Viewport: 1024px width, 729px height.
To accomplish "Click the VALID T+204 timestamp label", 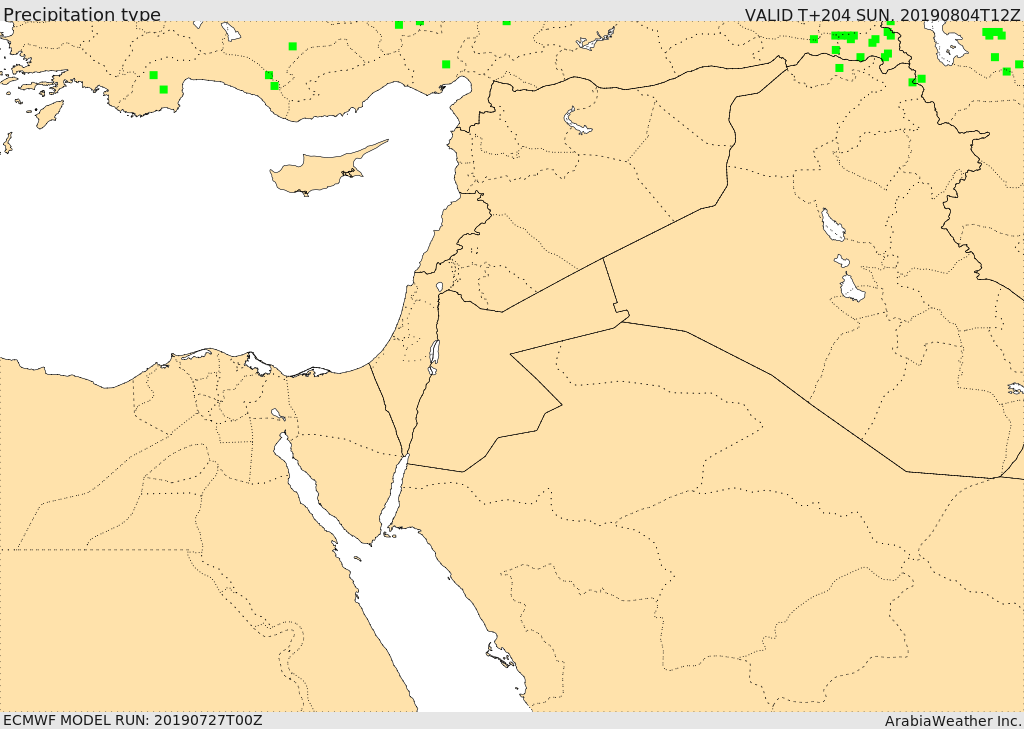I will 882,13.
